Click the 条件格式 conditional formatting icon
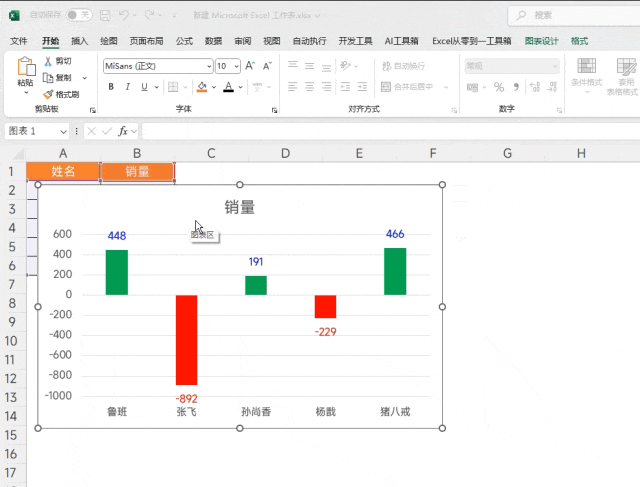 (x=587, y=66)
